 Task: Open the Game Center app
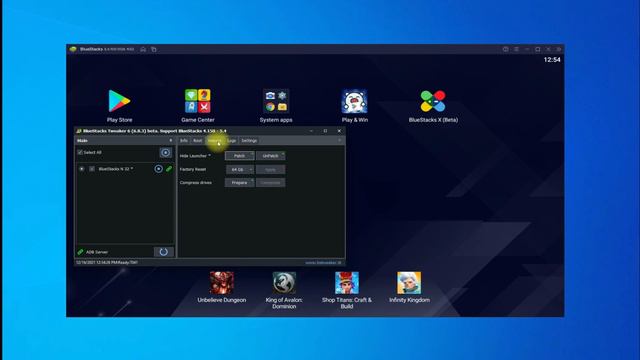click(198, 101)
